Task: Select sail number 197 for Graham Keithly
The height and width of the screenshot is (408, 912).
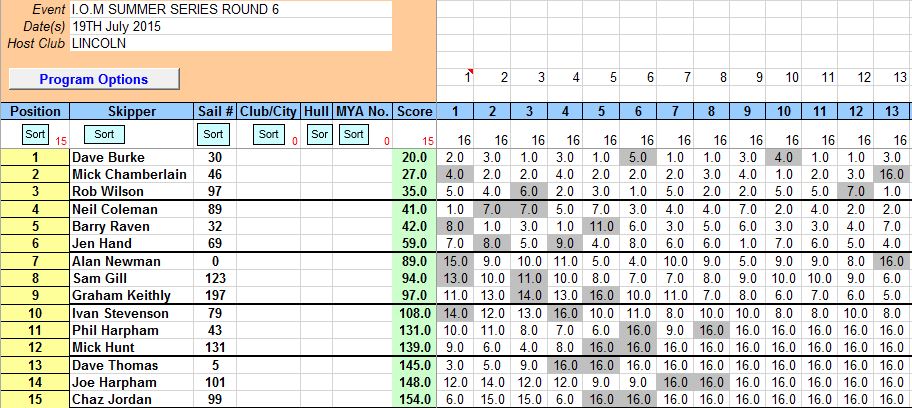Action: point(214,296)
